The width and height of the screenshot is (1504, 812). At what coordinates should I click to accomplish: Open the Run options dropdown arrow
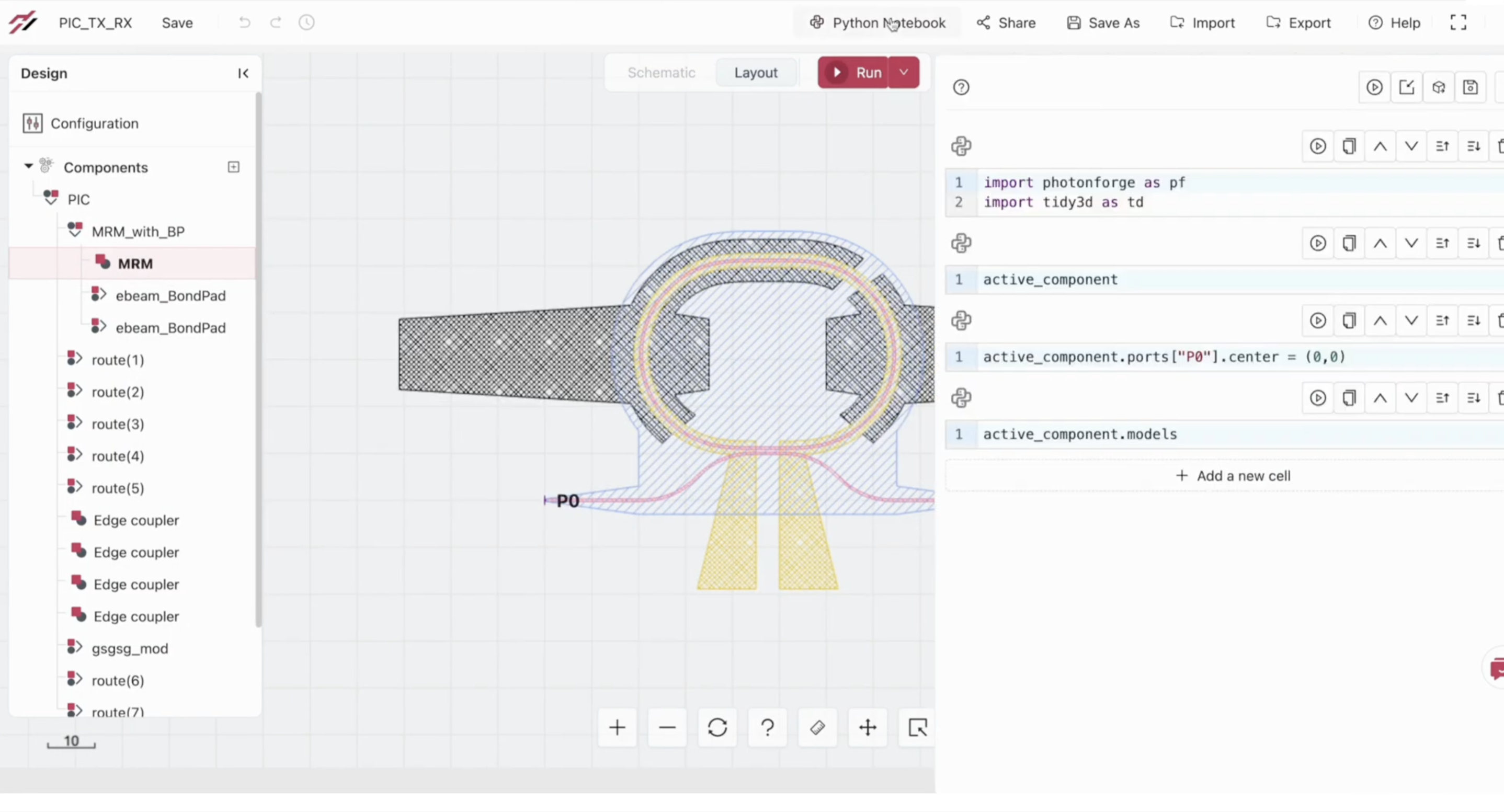[904, 72]
